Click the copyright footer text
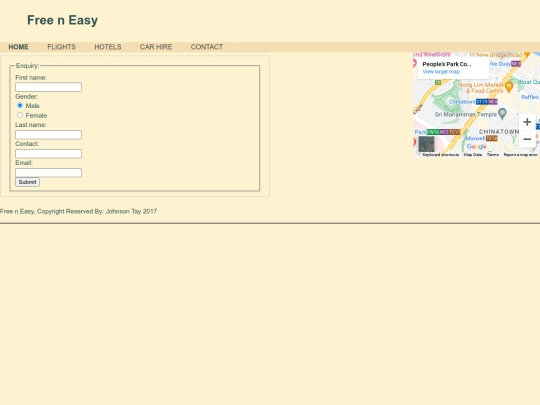This screenshot has height=405, width=540. tap(78, 211)
